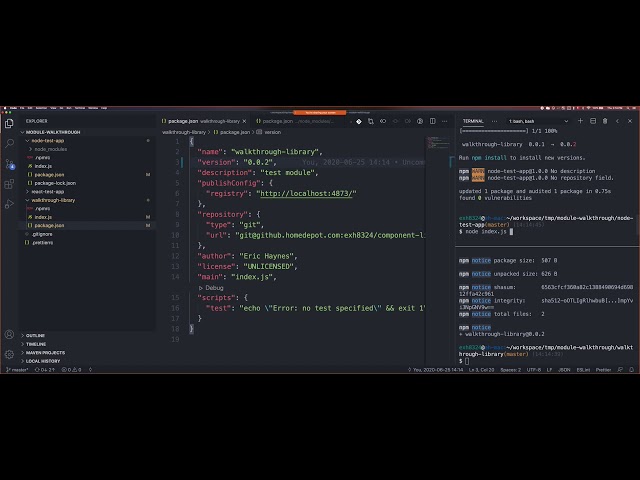The width and height of the screenshot is (640, 480).
Task: Click the feedback icon in status bar
Action: [620, 370]
